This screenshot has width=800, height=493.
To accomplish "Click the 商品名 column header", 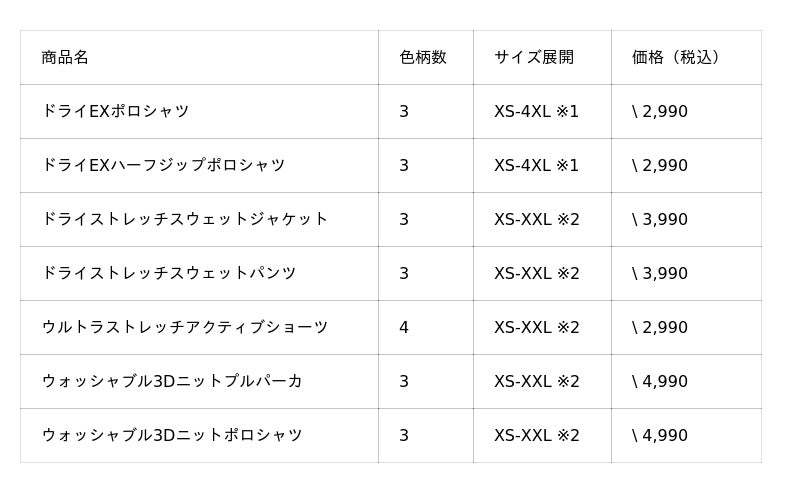I will (65, 57).
